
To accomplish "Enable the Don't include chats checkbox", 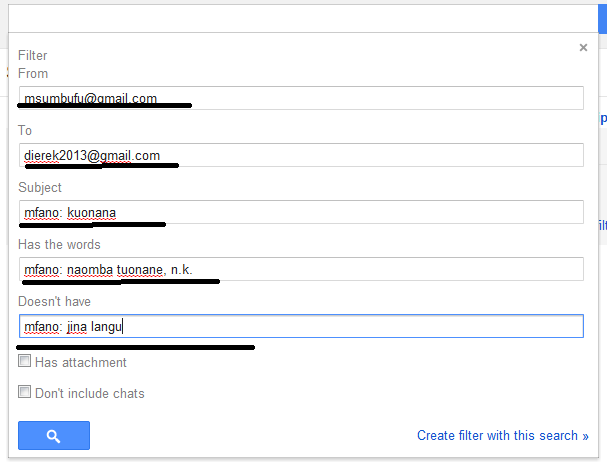I will click(x=25, y=393).
